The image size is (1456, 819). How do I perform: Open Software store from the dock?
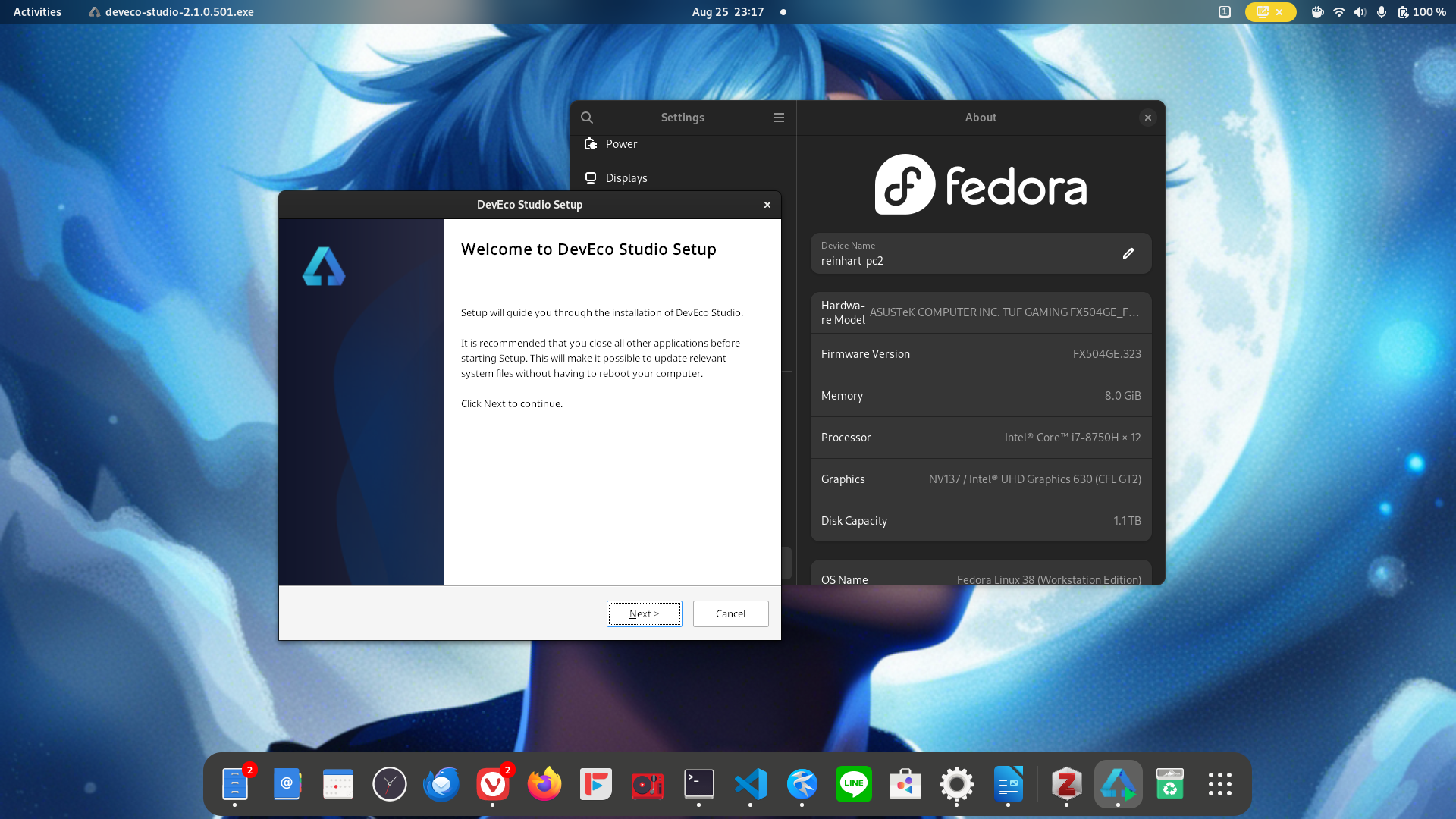point(905,784)
